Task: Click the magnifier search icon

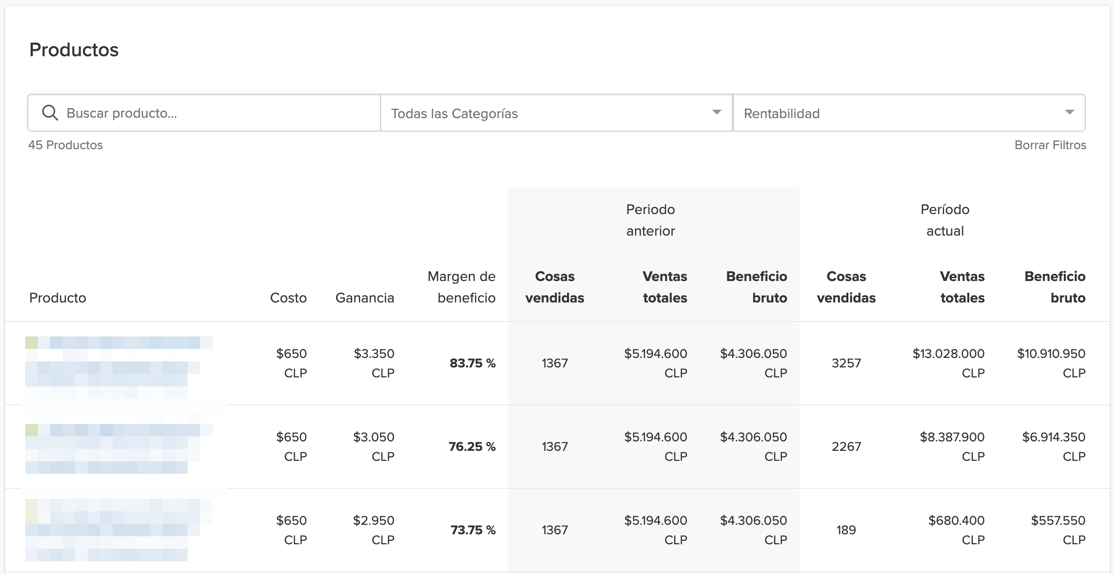Action: point(50,113)
